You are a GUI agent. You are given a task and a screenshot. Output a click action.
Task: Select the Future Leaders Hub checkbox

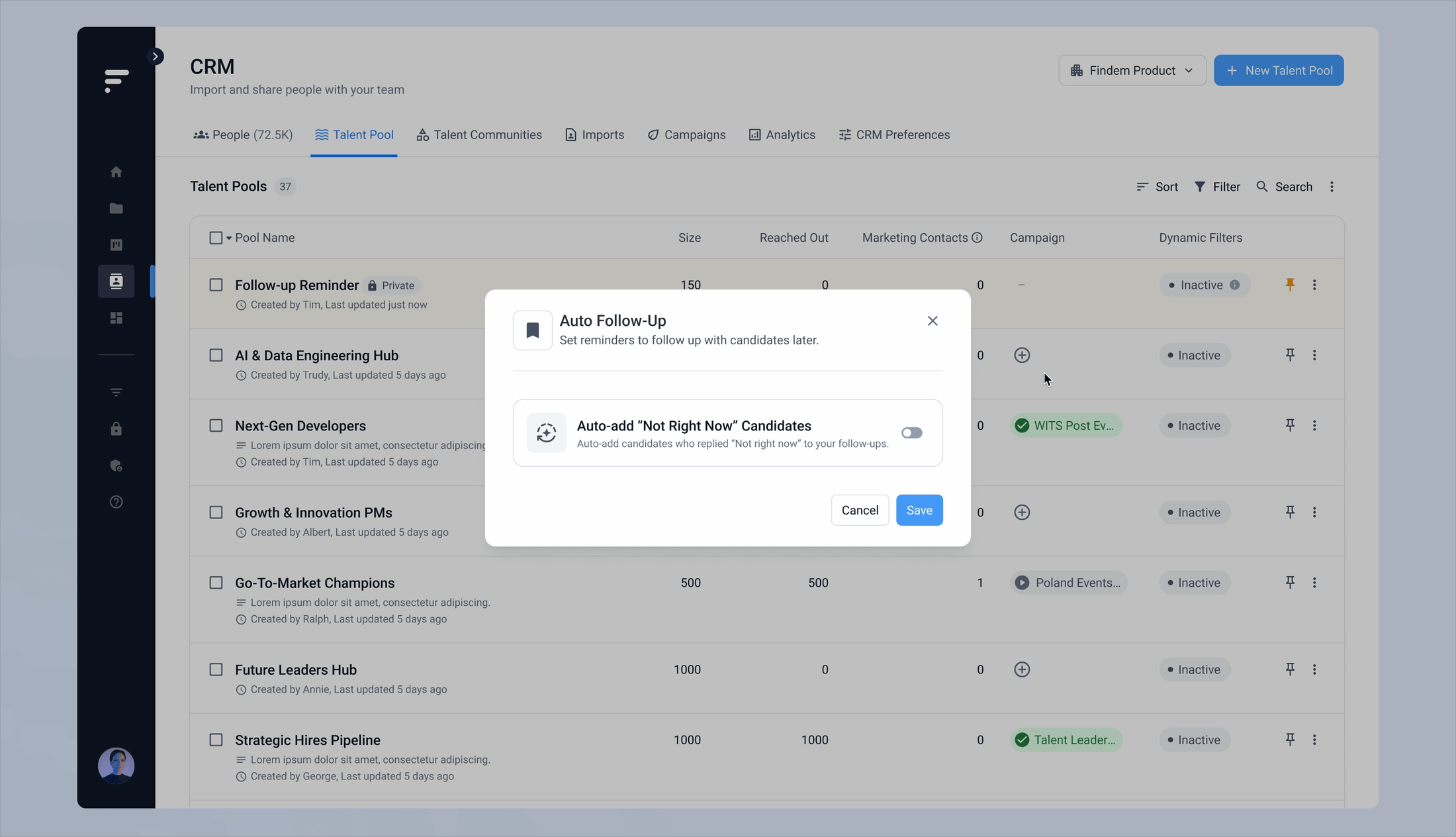(x=216, y=669)
